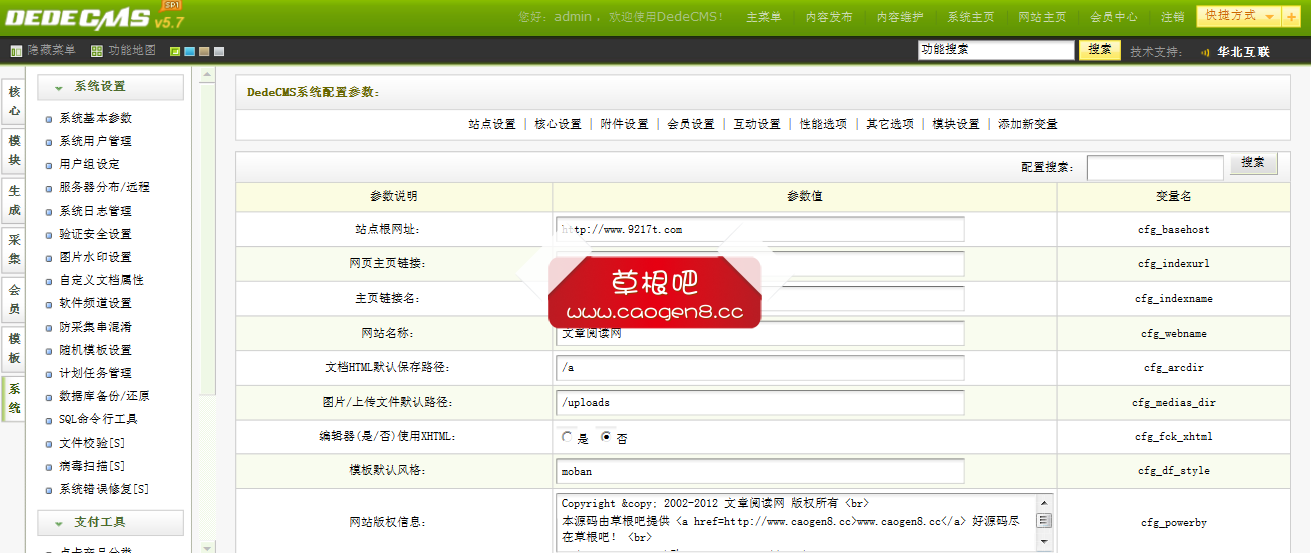Open the 核心设置 config link
The image size is (1311, 553).
tap(558, 125)
